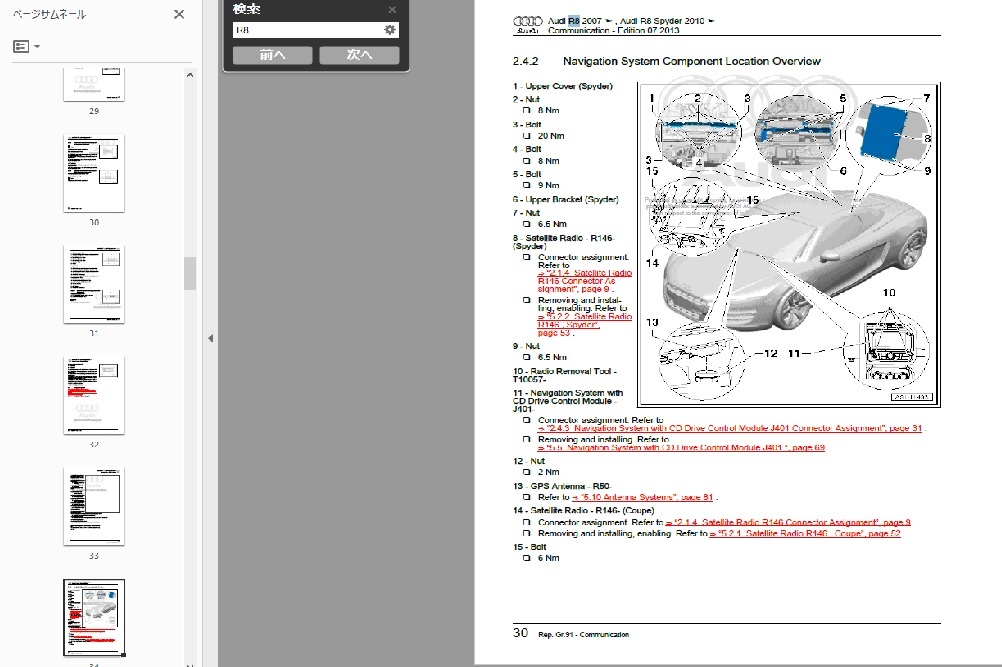Click the component location diagram image
This screenshot has width=1002, height=667.
(x=789, y=245)
